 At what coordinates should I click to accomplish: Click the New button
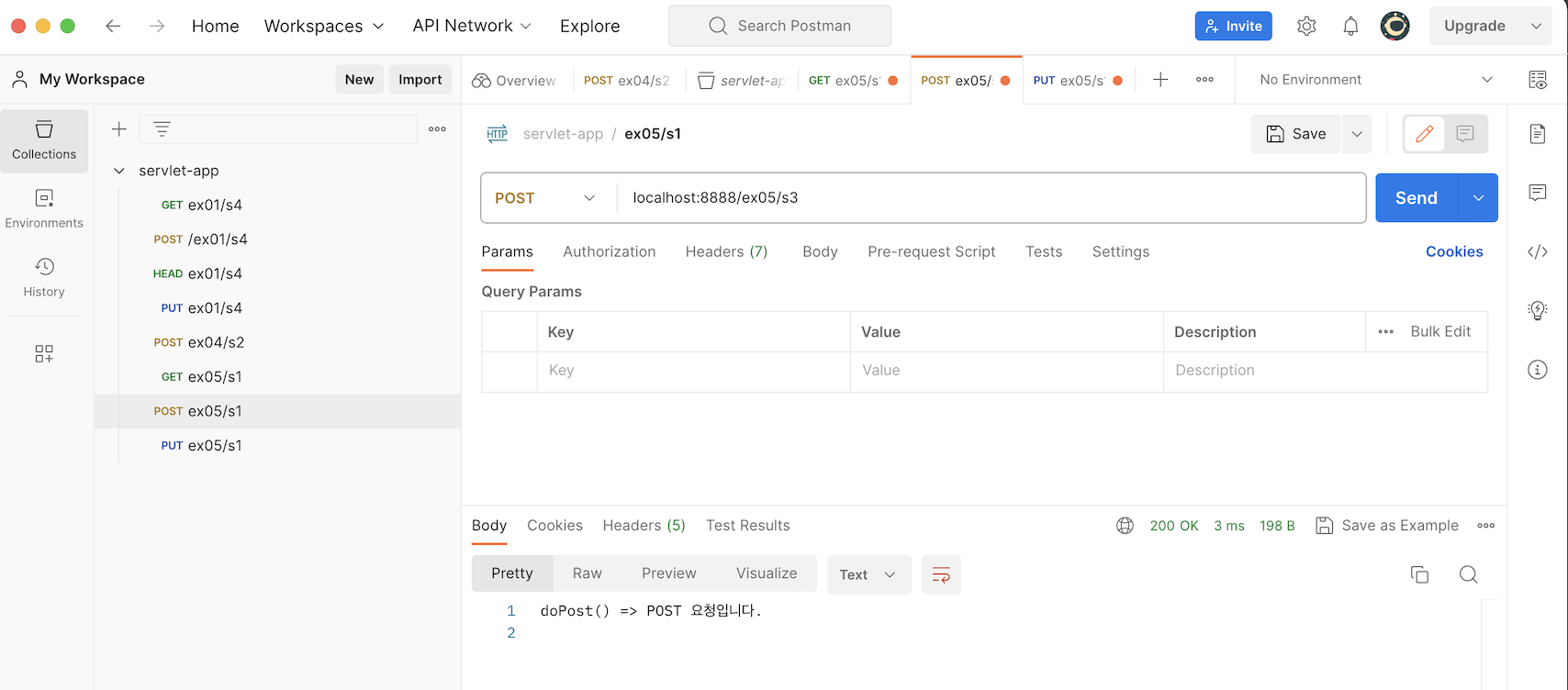tap(359, 80)
